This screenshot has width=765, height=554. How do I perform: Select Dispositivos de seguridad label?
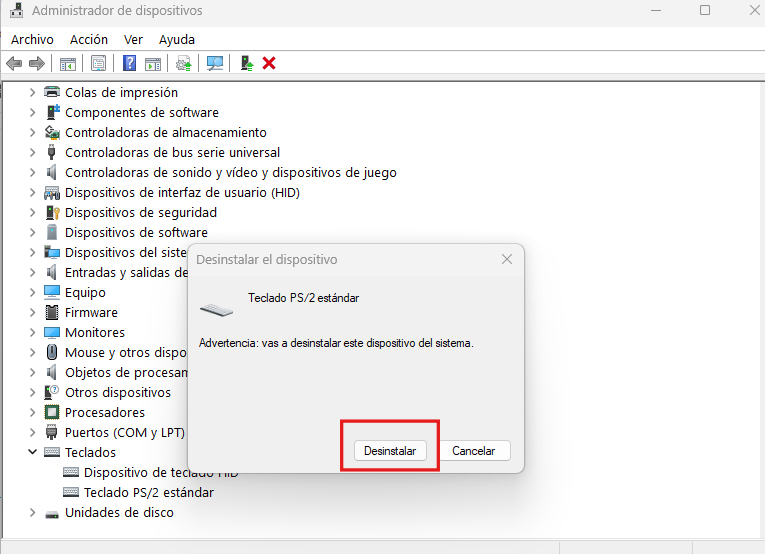(141, 213)
